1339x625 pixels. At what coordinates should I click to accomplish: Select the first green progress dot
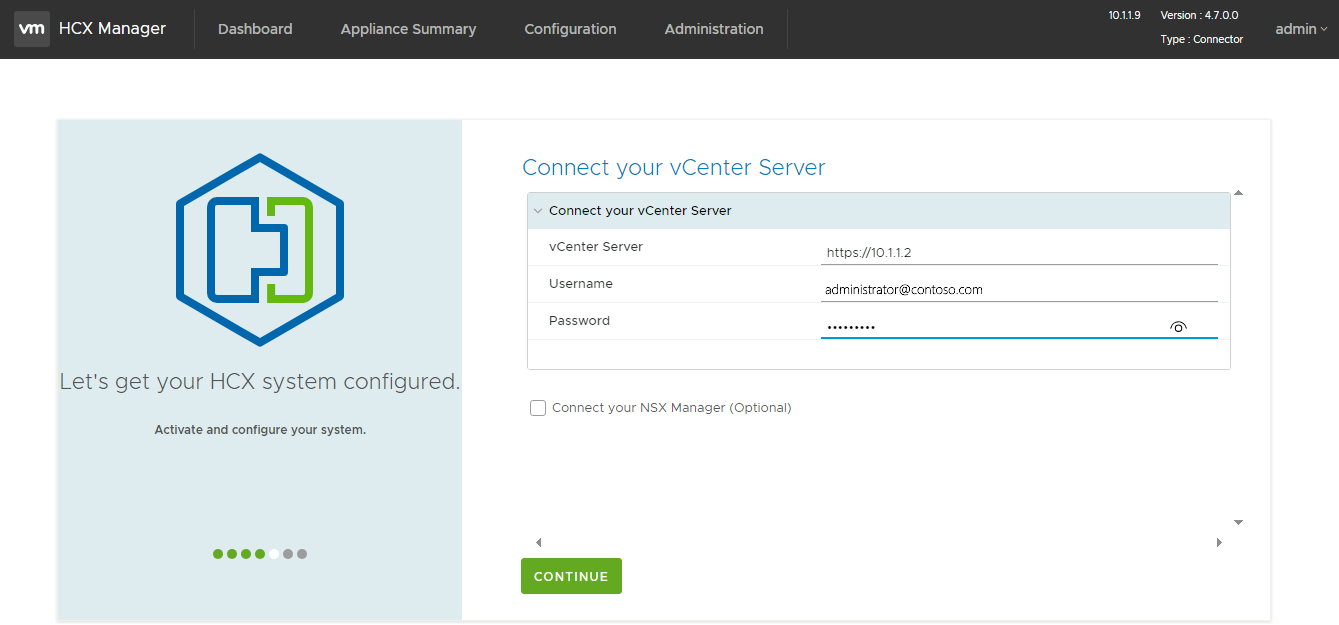(218, 554)
